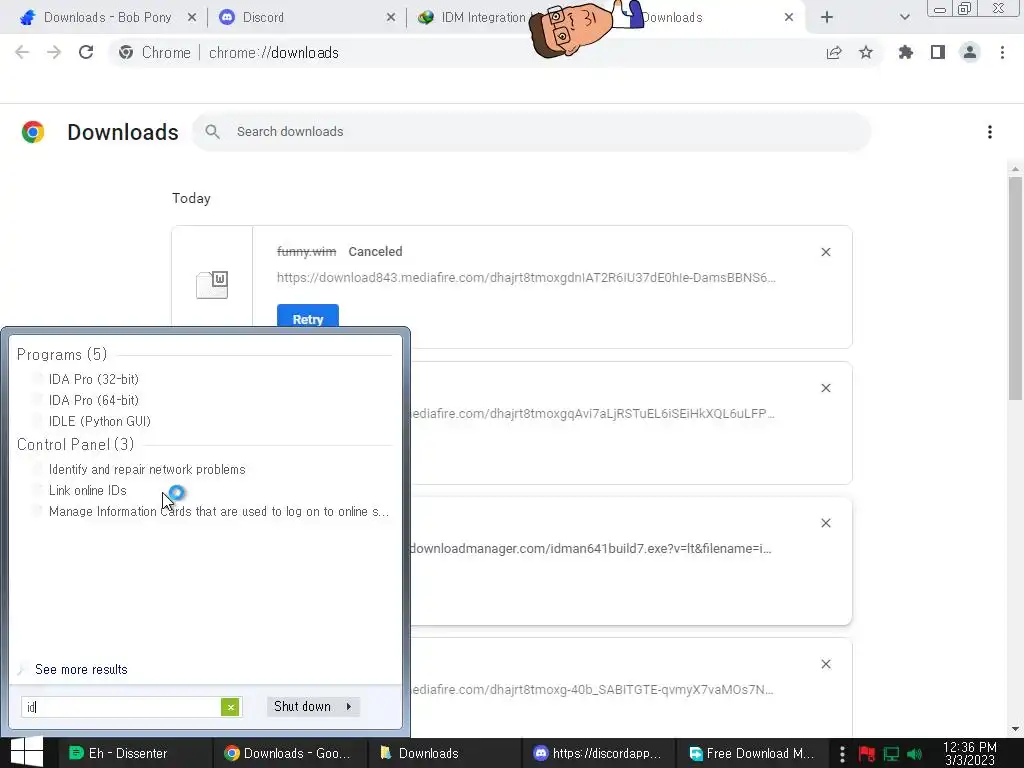Click the magnifier icon in Search downloads

pyautogui.click(x=212, y=132)
